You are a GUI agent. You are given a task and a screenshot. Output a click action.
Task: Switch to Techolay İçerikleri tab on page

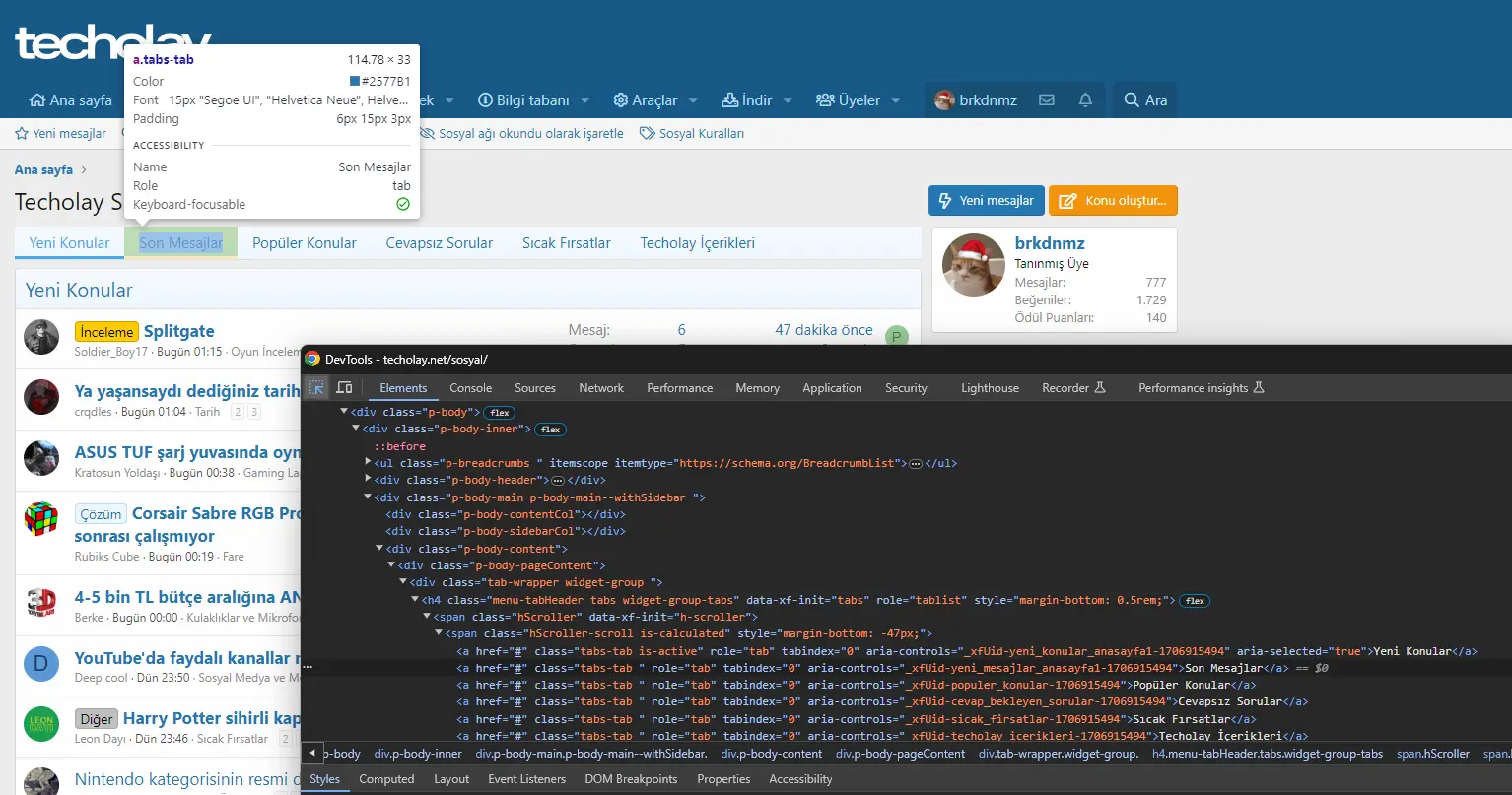pyautogui.click(x=698, y=243)
